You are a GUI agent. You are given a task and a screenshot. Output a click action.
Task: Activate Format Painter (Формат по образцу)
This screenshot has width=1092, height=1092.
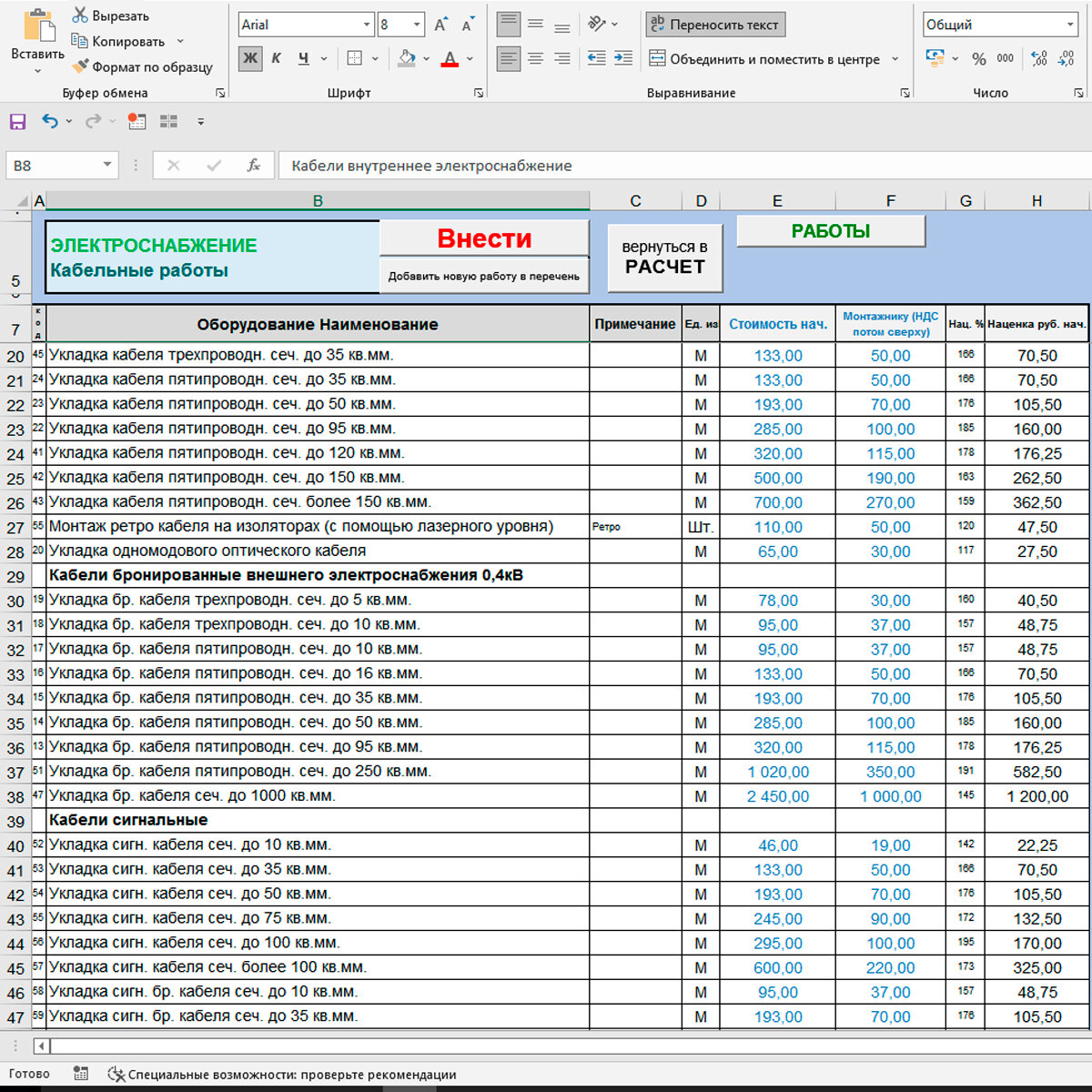coord(142,66)
